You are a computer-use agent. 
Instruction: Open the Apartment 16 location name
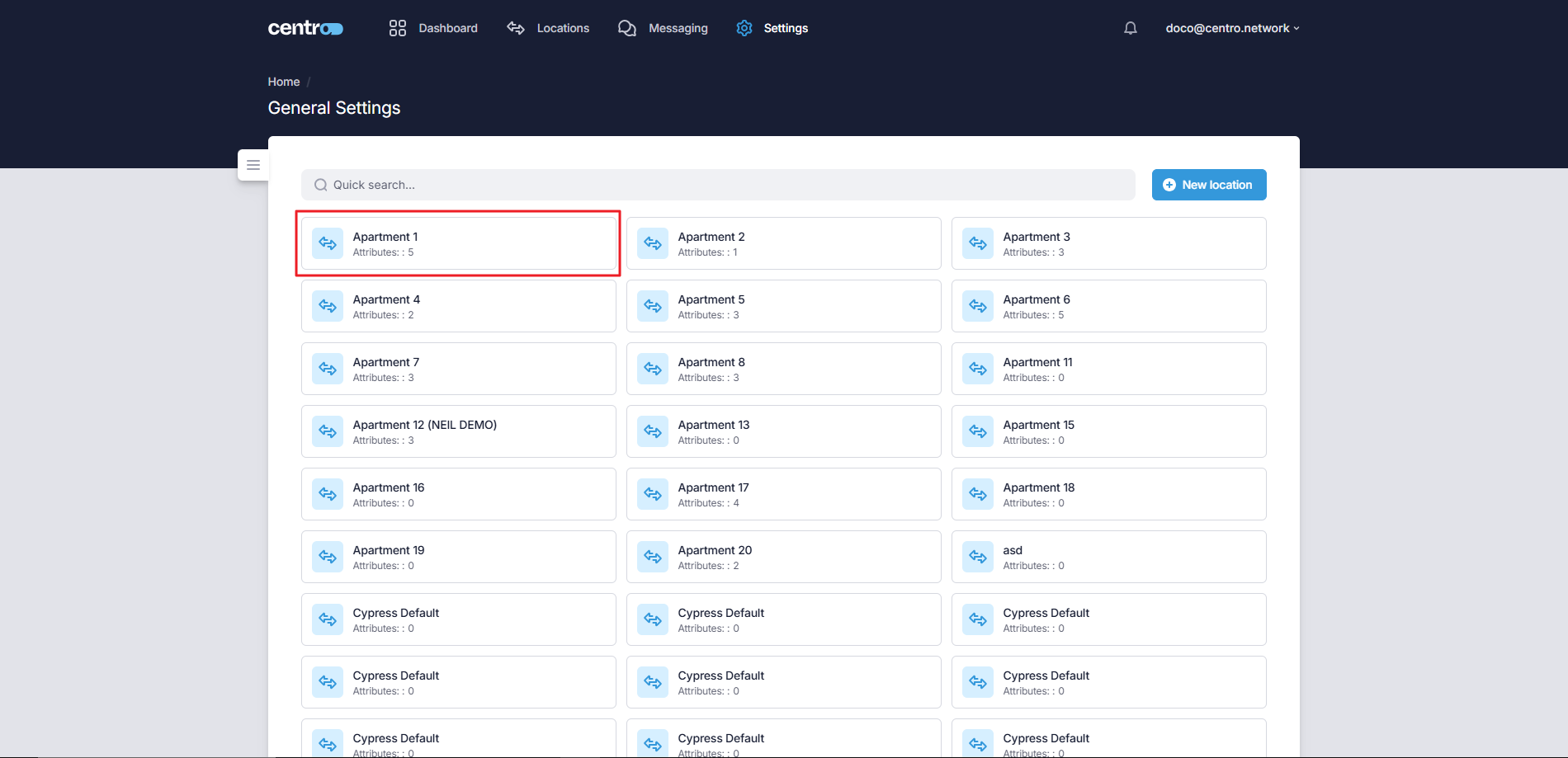pyautogui.click(x=389, y=487)
